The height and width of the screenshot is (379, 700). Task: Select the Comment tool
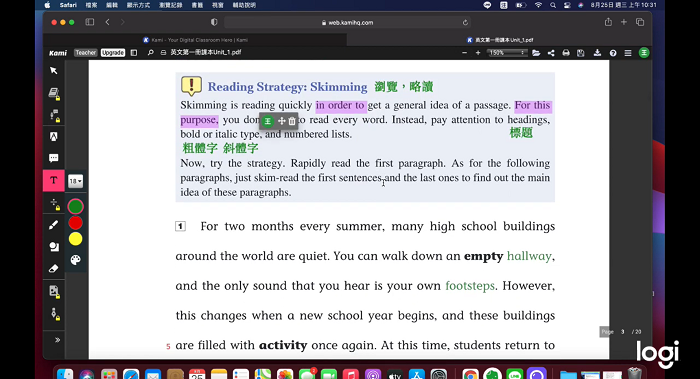(54, 158)
